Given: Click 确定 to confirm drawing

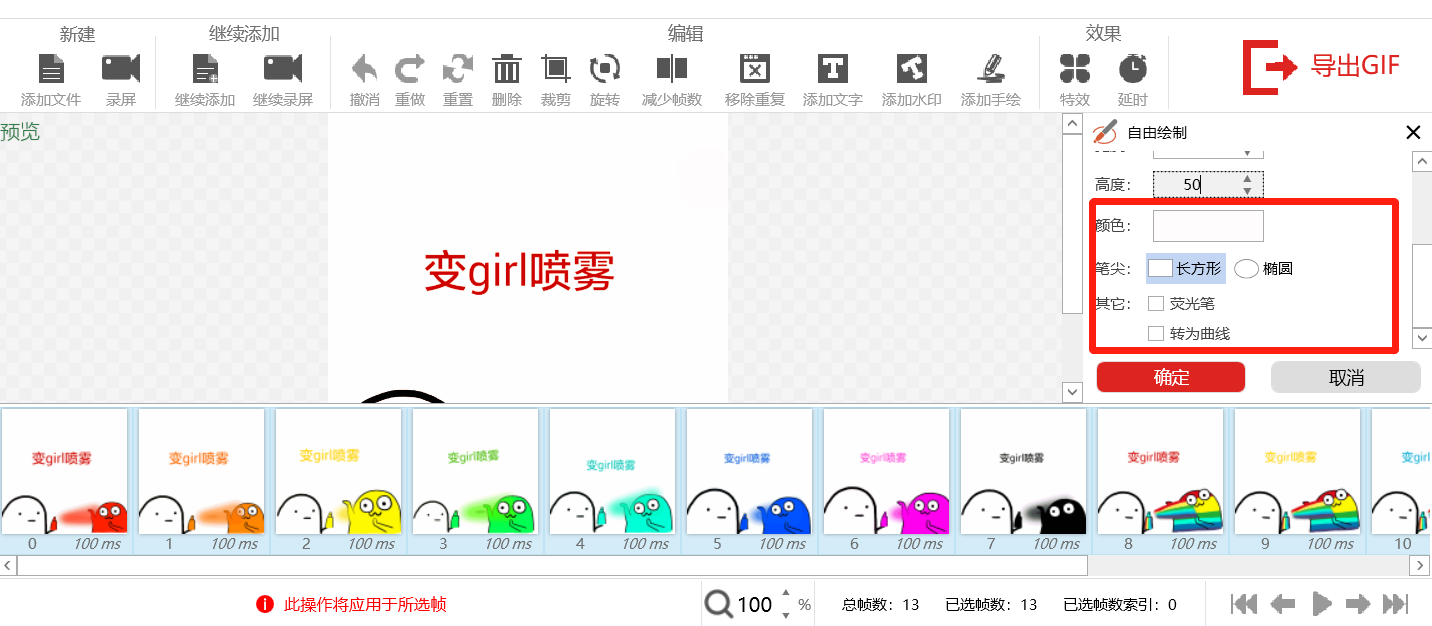Looking at the screenshot, I should point(1171,377).
